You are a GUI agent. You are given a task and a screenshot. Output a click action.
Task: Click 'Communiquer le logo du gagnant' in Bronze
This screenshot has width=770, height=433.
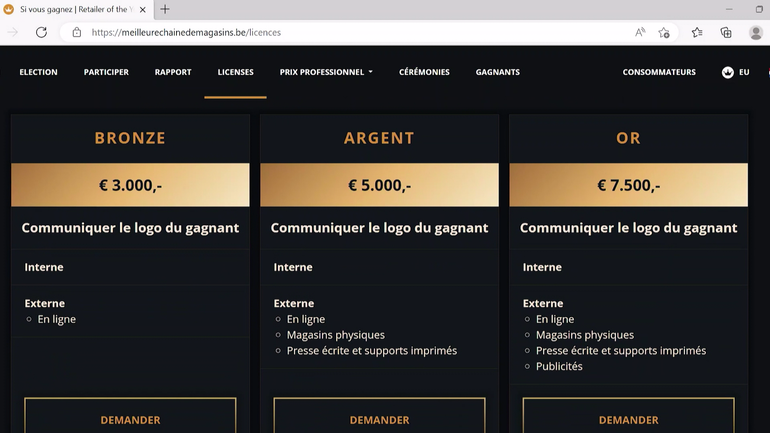130,228
